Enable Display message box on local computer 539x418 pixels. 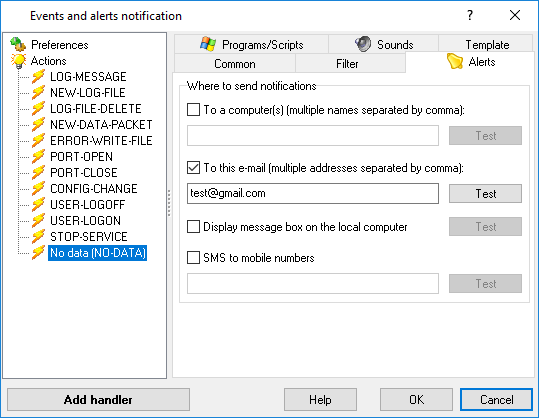click(x=193, y=227)
